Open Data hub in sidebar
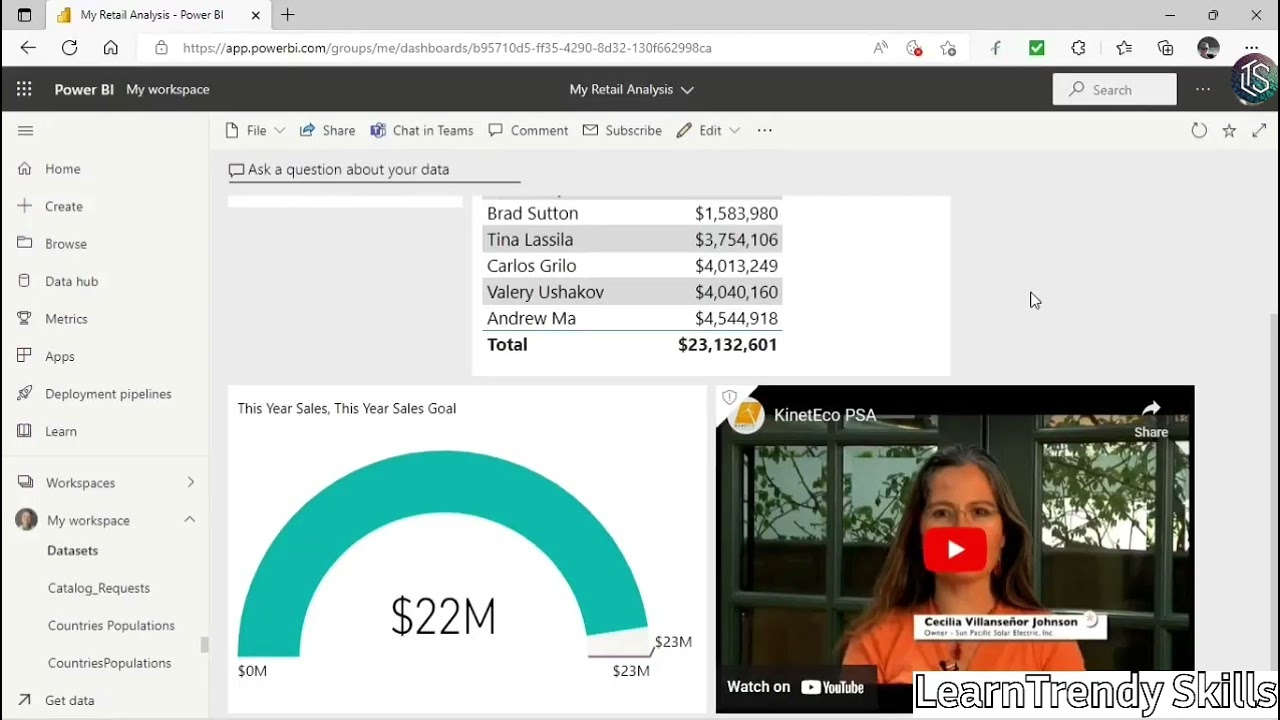Screen dimensions: 1280x720 pos(71,281)
